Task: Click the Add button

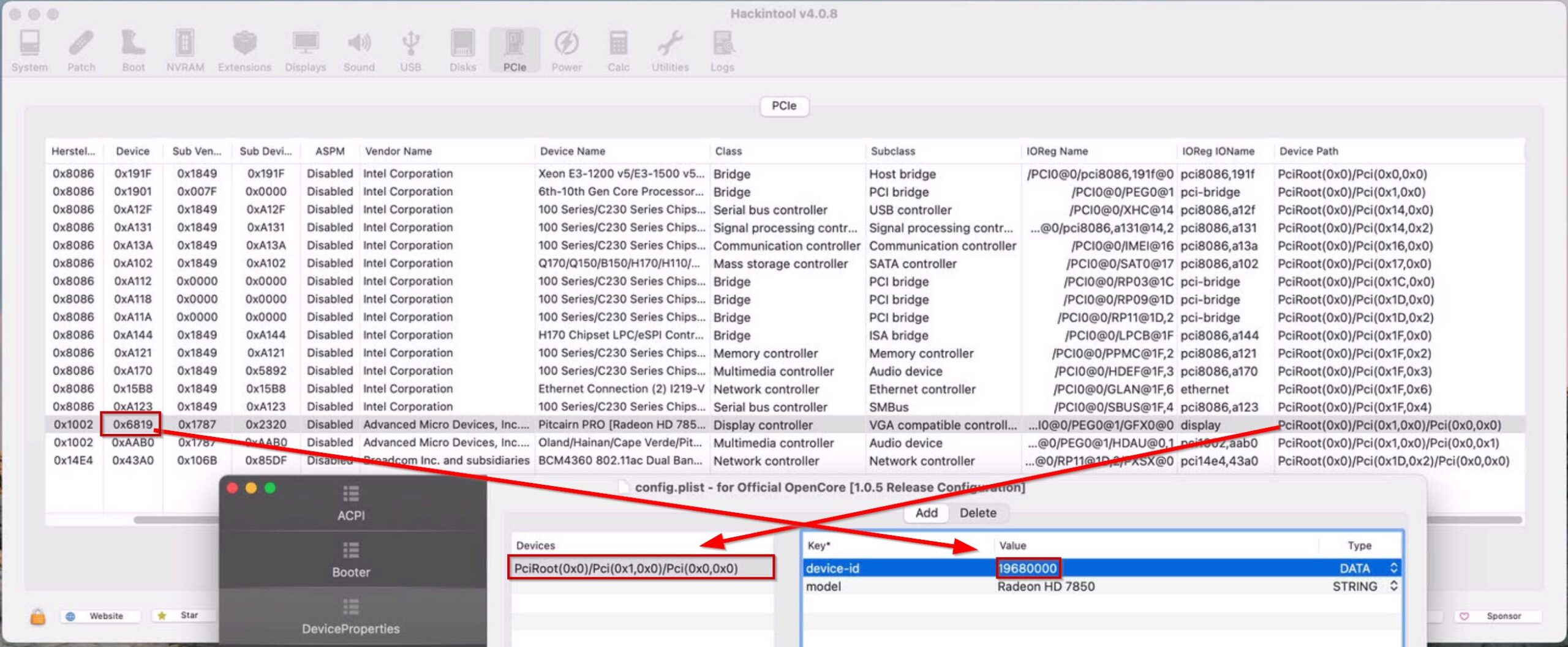Action: click(x=925, y=513)
